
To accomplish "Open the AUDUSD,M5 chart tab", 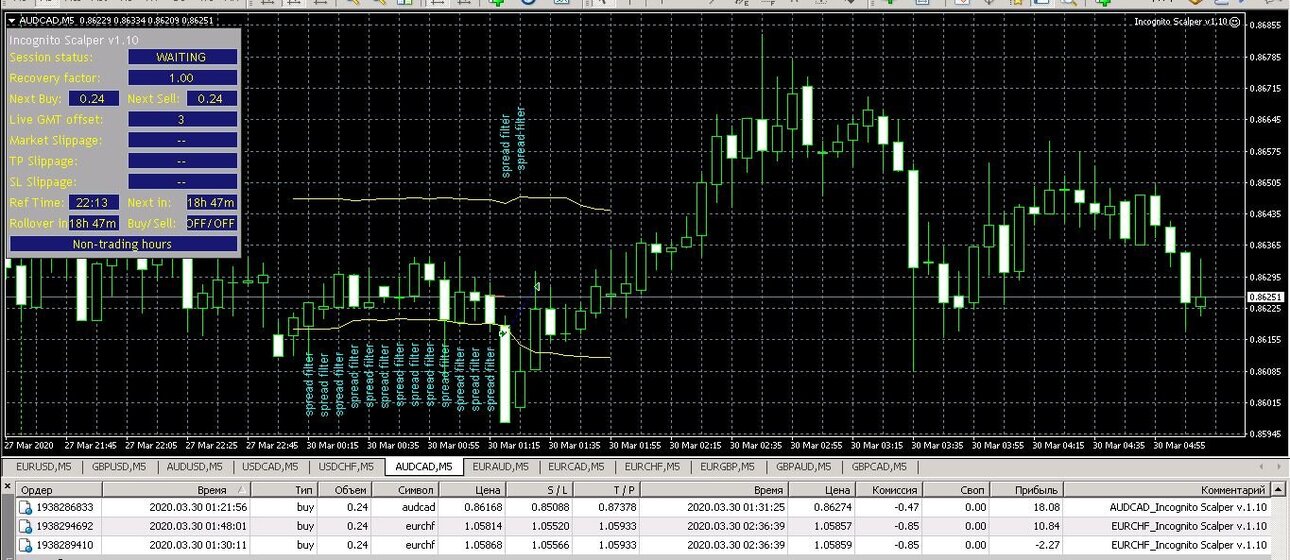I will [x=195, y=466].
